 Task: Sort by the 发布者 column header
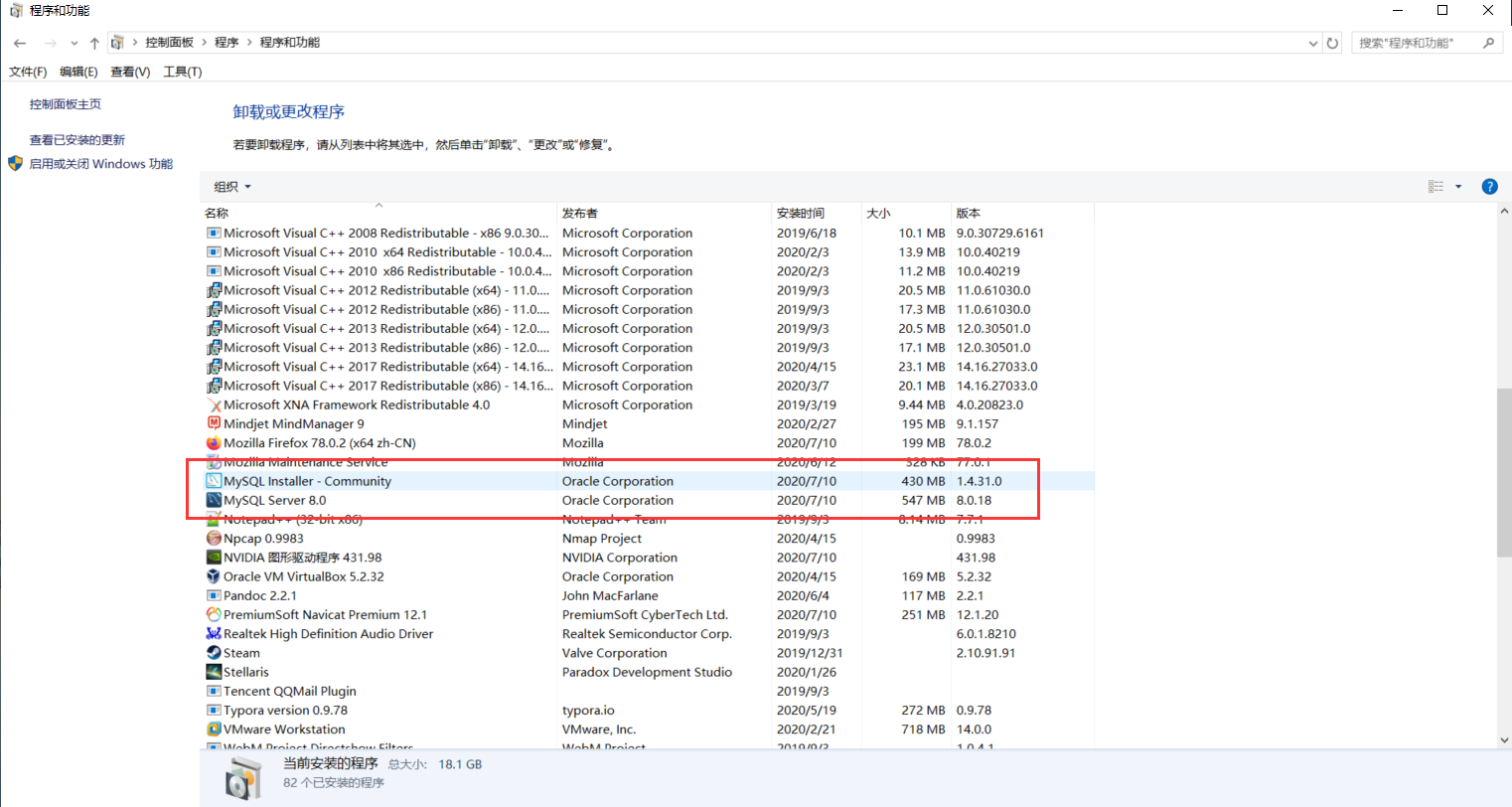(x=665, y=213)
